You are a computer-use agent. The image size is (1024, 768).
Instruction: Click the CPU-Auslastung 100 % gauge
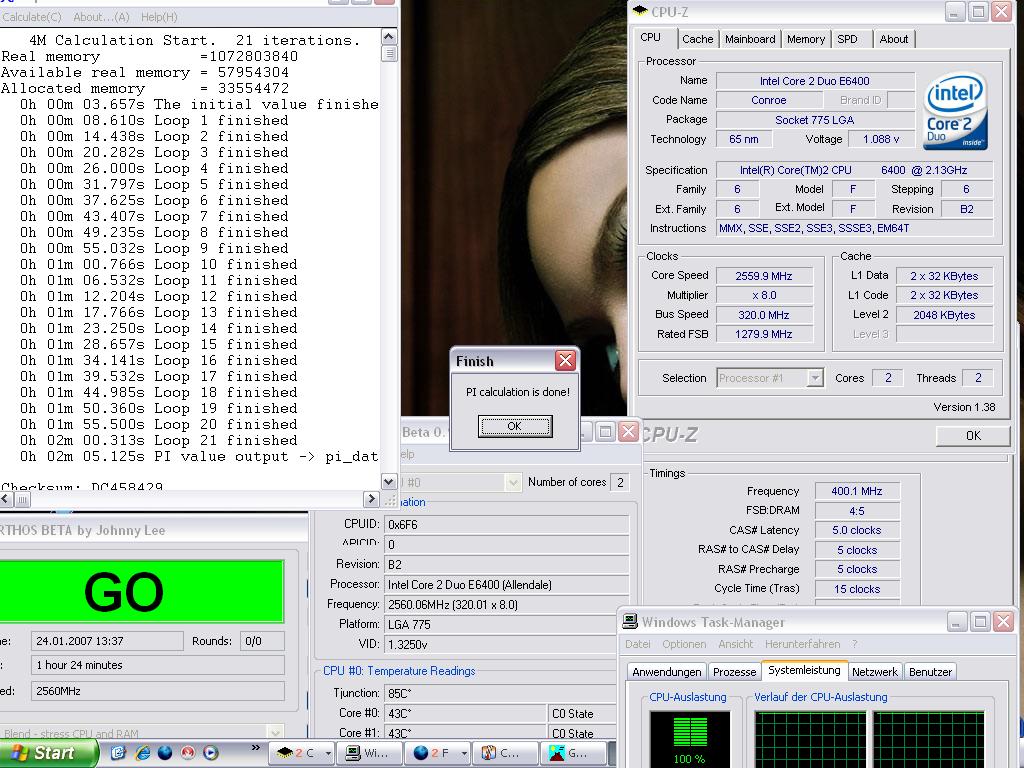coord(689,739)
